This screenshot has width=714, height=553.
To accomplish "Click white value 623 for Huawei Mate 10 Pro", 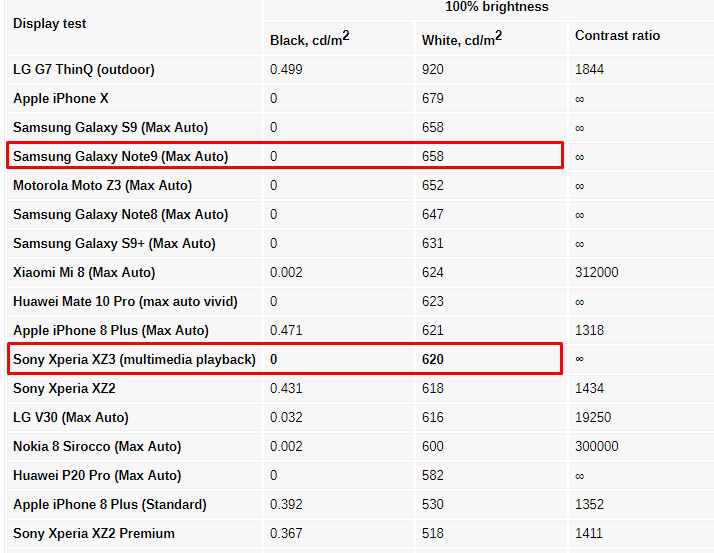I will click(433, 302).
